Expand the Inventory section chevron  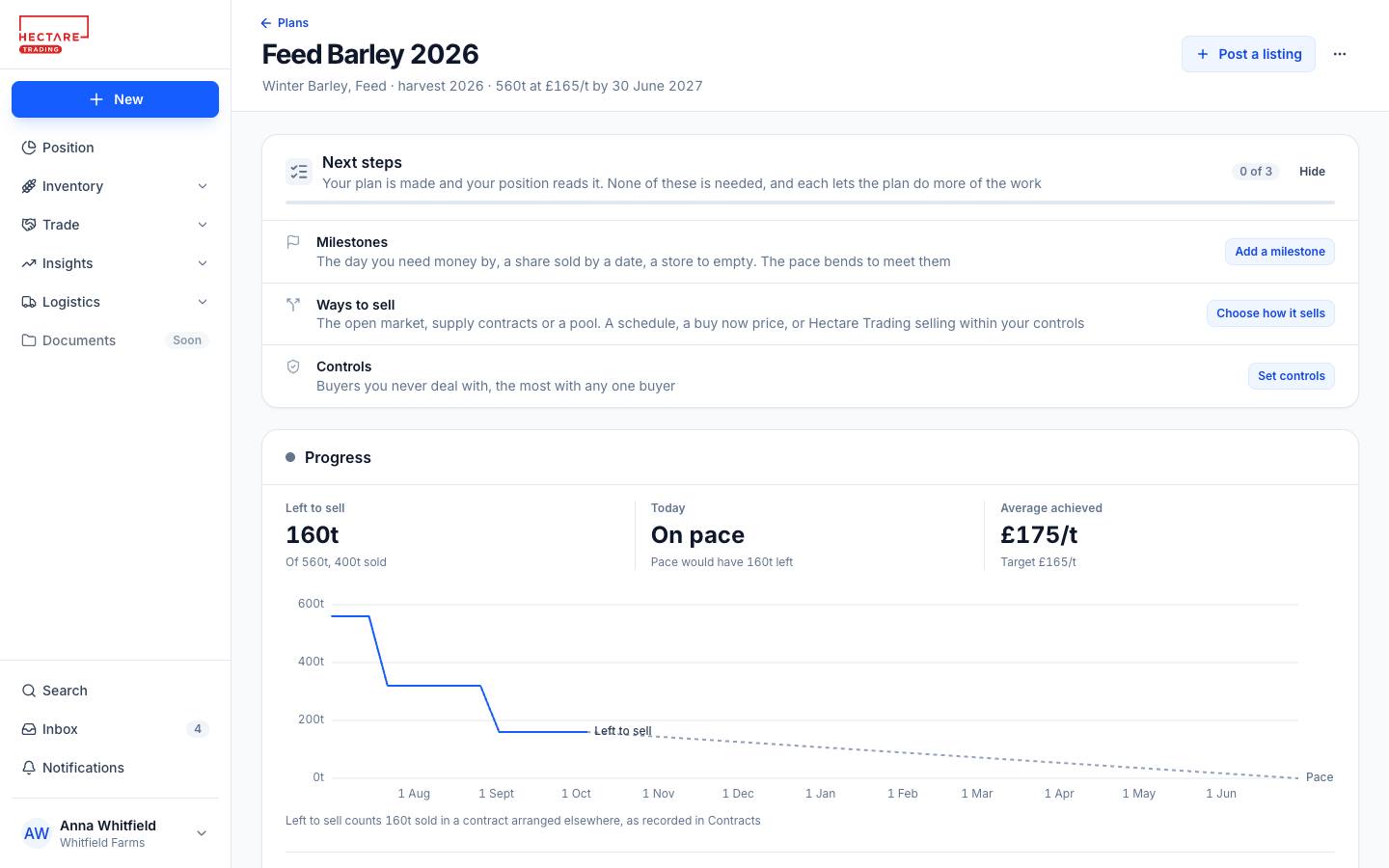coord(203,186)
